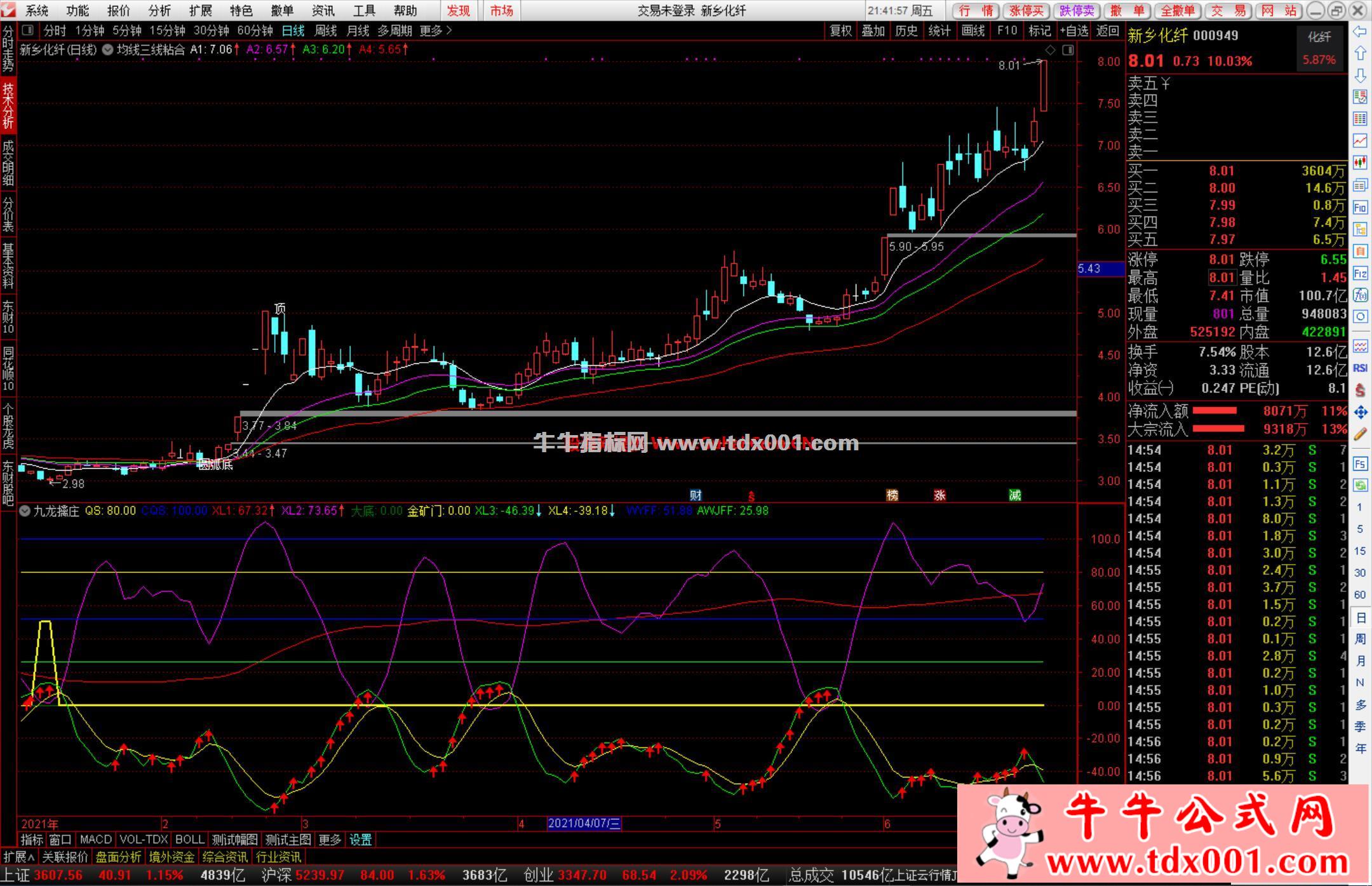Go to next stock with the down arrow icon
Image resolution: width=1372 pixels, height=886 pixels.
pos(1360,76)
